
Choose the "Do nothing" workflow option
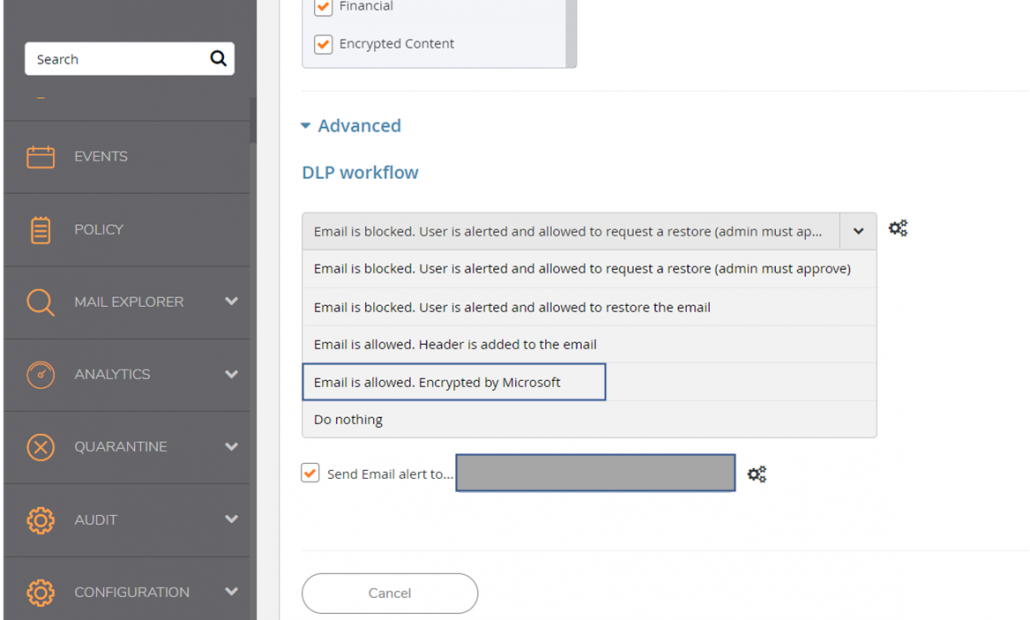pos(349,420)
